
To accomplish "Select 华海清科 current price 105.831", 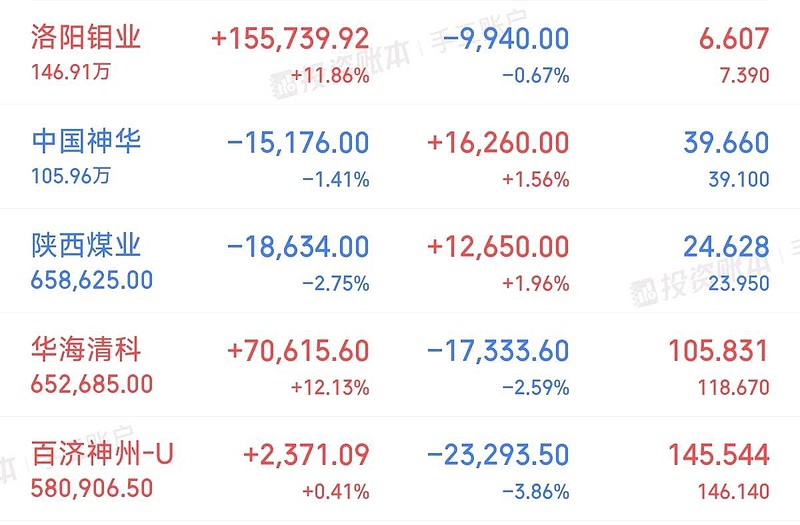I will coord(719,351).
